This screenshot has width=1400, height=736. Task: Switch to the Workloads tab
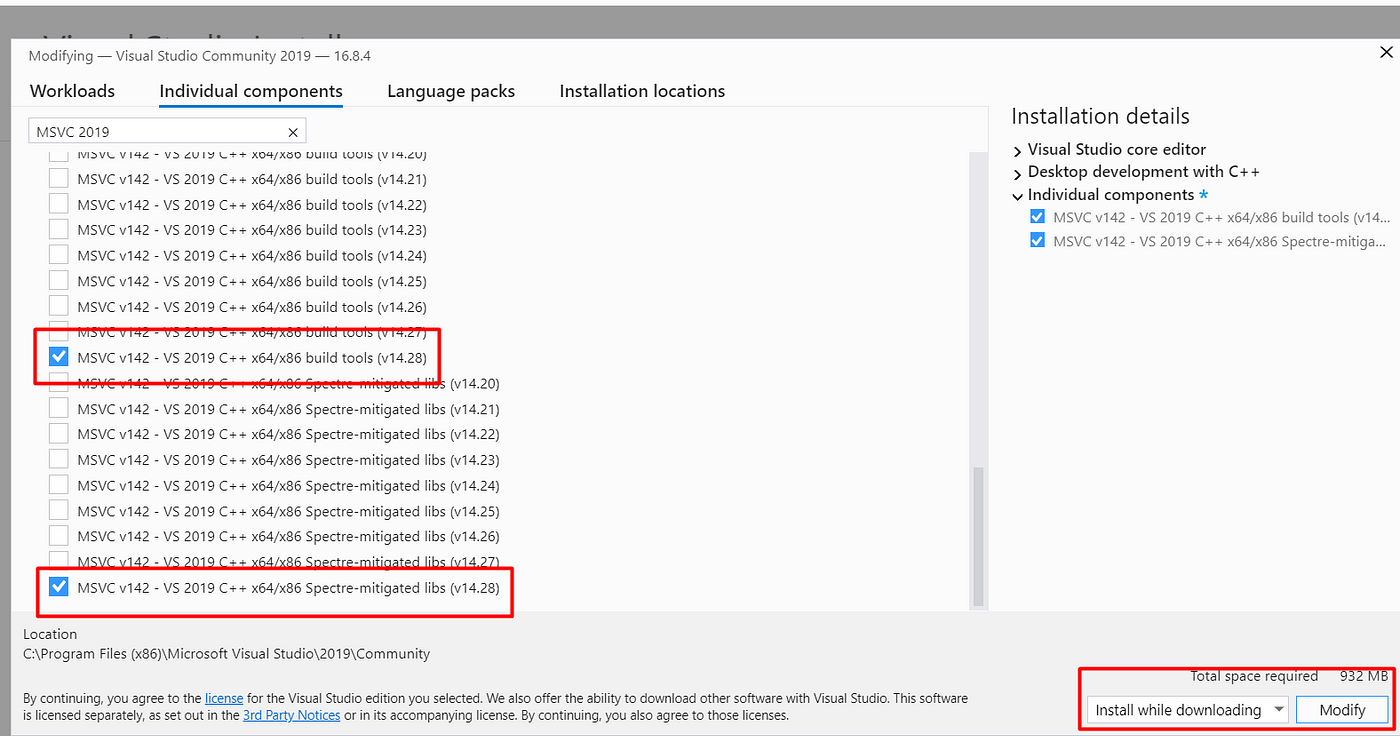pos(72,91)
